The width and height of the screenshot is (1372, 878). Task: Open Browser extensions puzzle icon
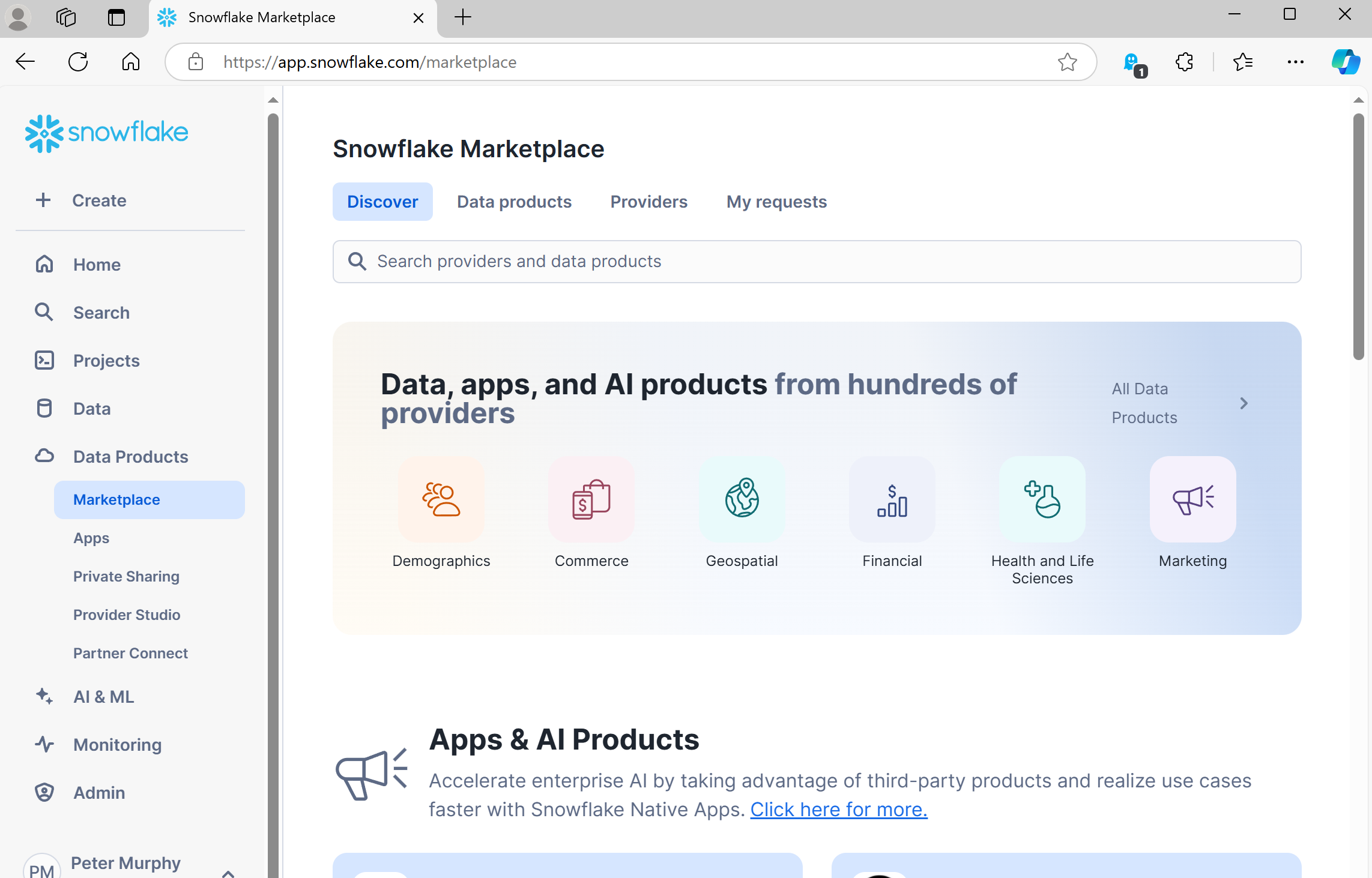tap(1184, 62)
